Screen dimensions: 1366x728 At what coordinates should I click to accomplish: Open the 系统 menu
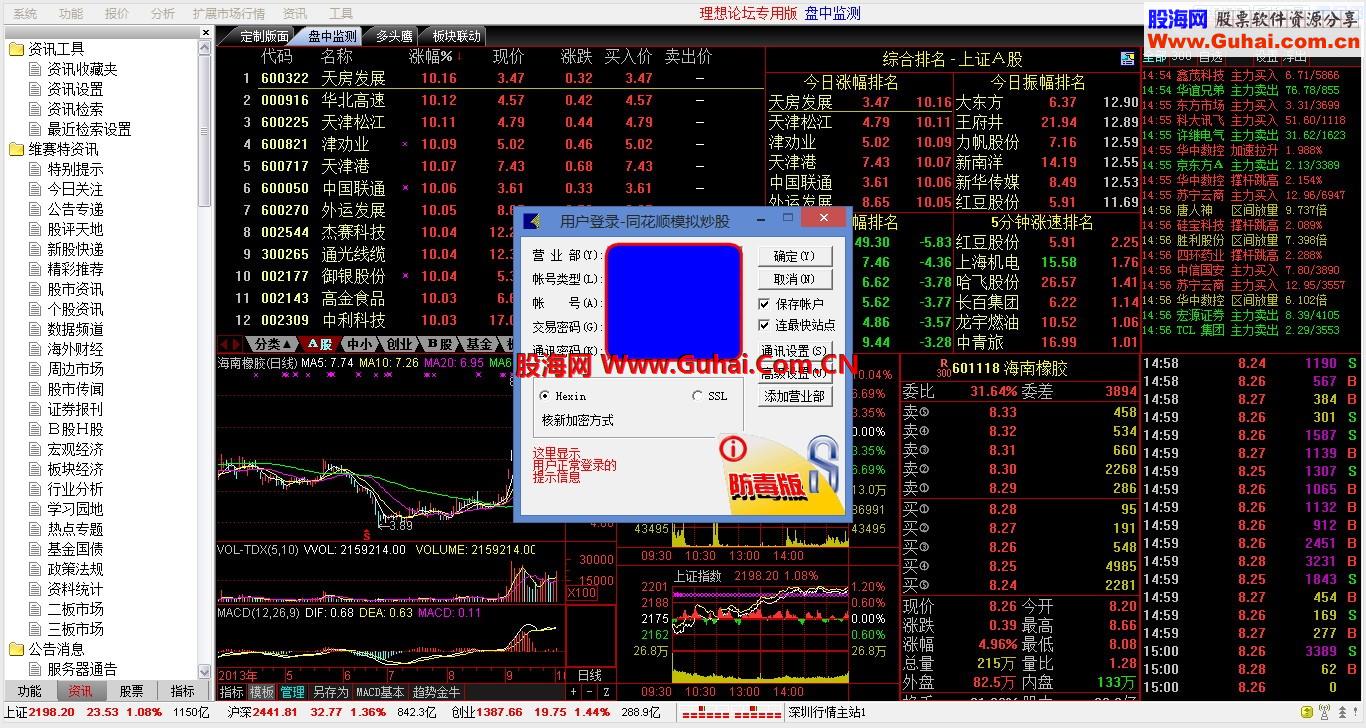tap(25, 14)
